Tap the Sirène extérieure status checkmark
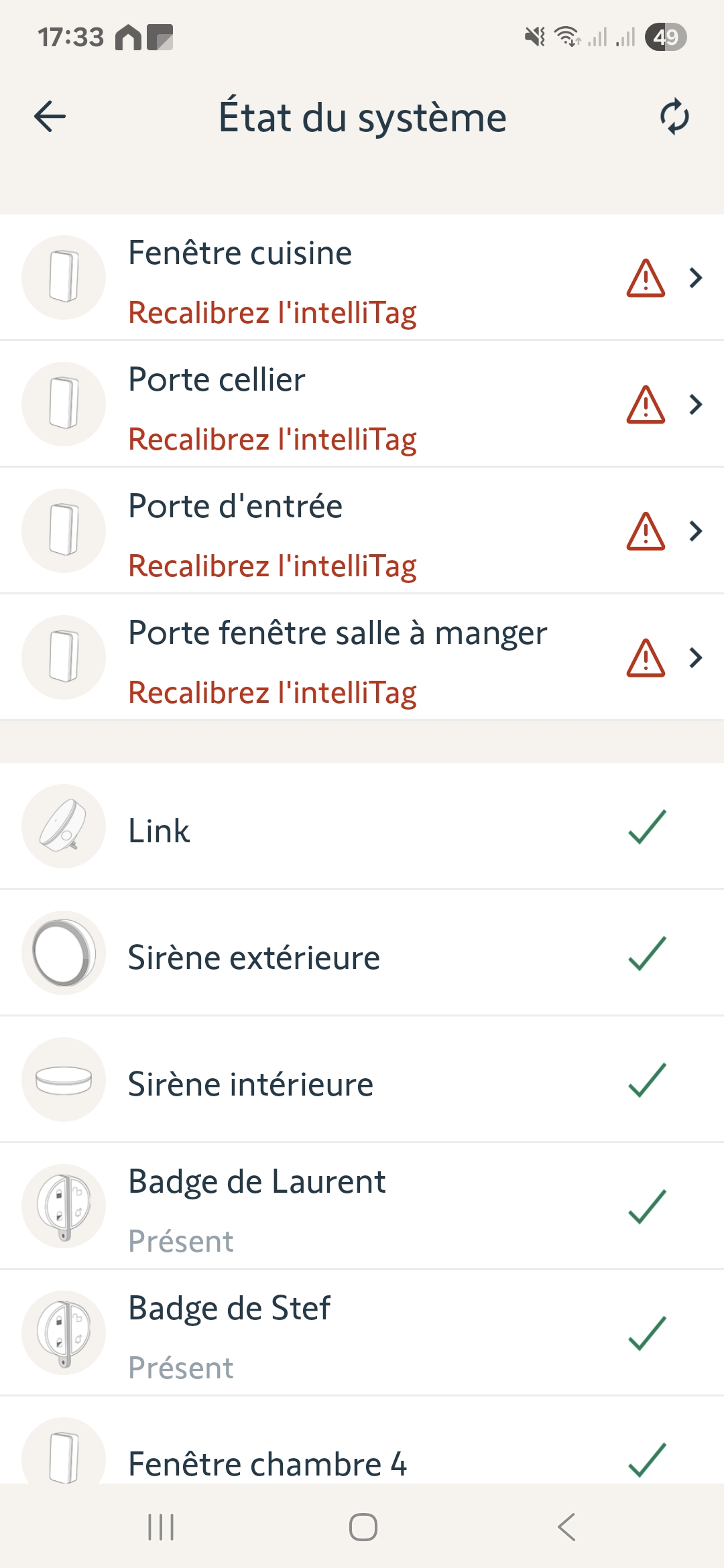The height and width of the screenshot is (1568, 724). (647, 954)
